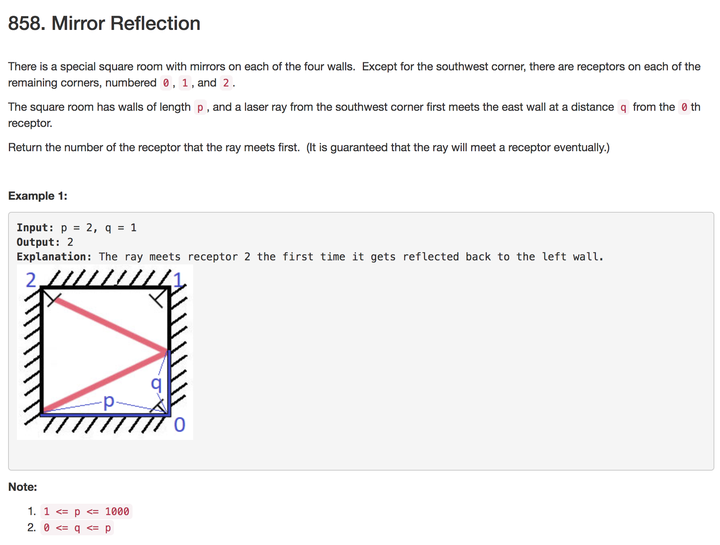Click the "1 <= p <= 1000" constraint
The width and height of the screenshot is (720, 545).
(x=86, y=512)
